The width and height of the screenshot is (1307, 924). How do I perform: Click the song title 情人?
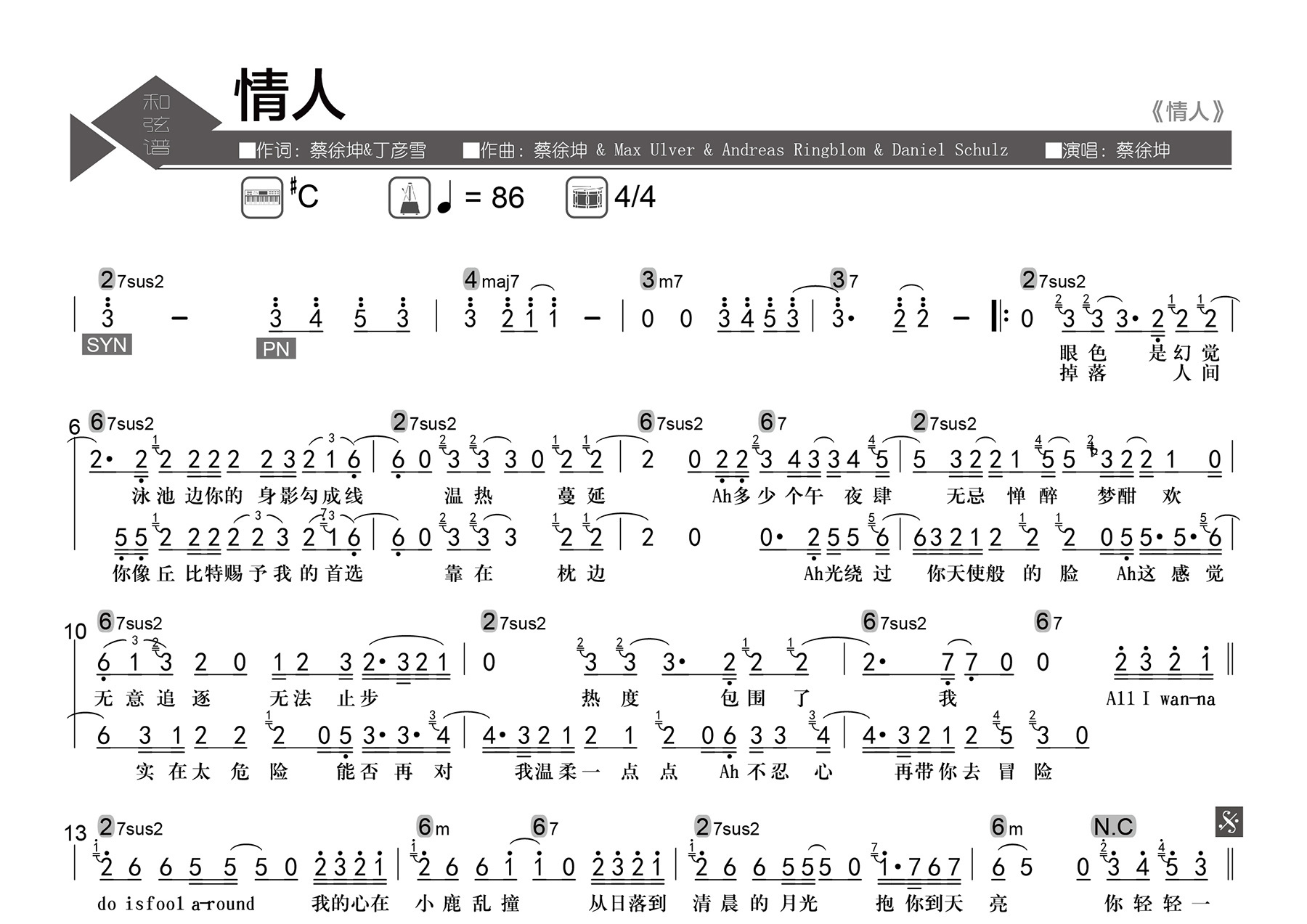290,95
